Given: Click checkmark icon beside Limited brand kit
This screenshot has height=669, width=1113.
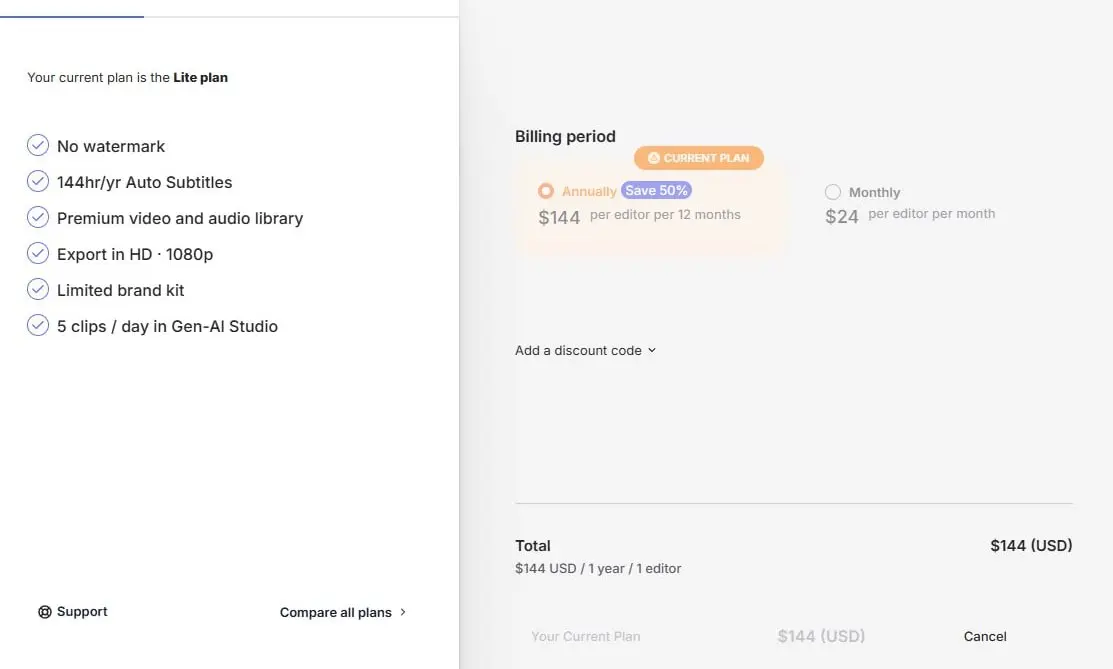Looking at the screenshot, I should click(x=38, y=290).
